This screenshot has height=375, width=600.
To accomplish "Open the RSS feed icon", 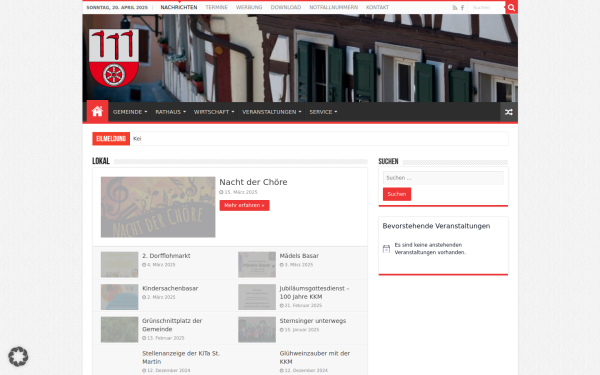I will 455,8.
